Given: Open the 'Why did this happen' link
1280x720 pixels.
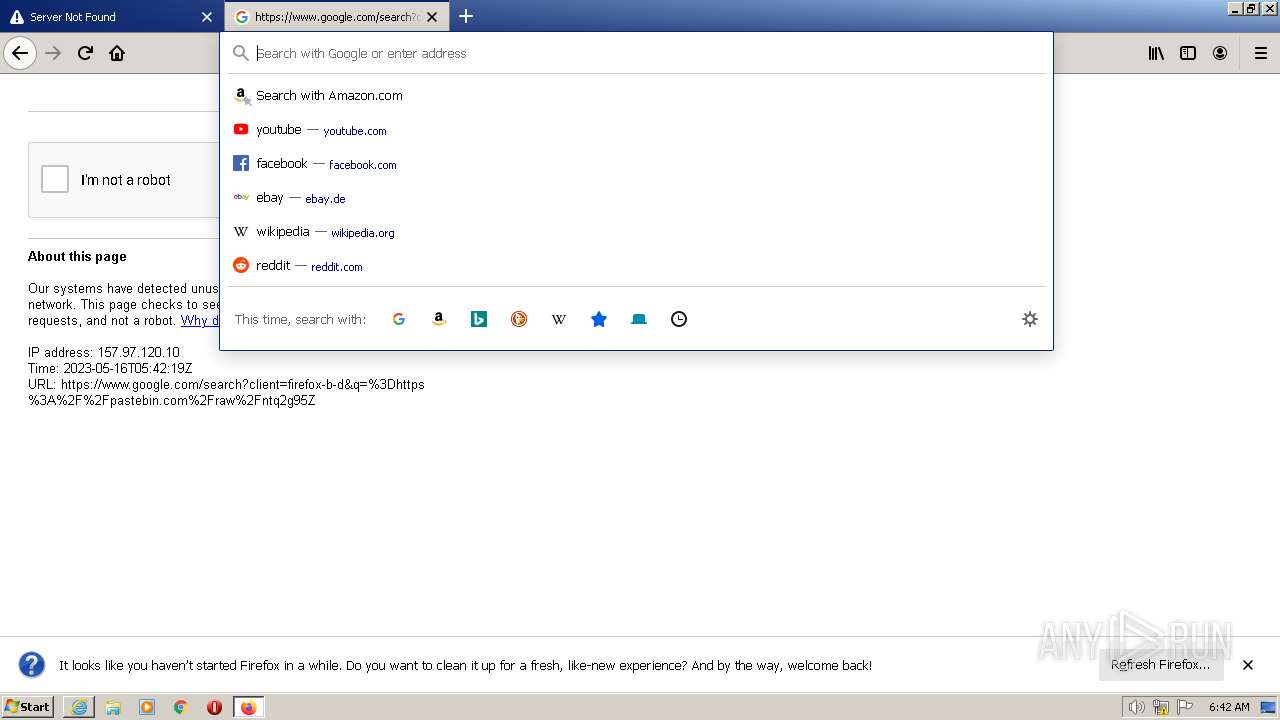Looking at the screenshot, I should point(200,321).
